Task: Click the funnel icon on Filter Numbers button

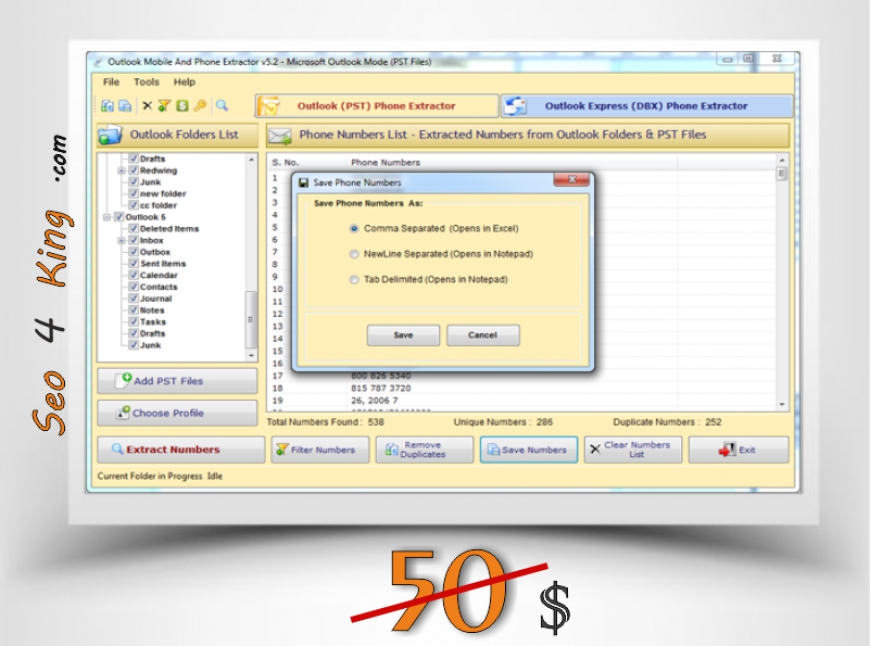Action: coord(282,449)
